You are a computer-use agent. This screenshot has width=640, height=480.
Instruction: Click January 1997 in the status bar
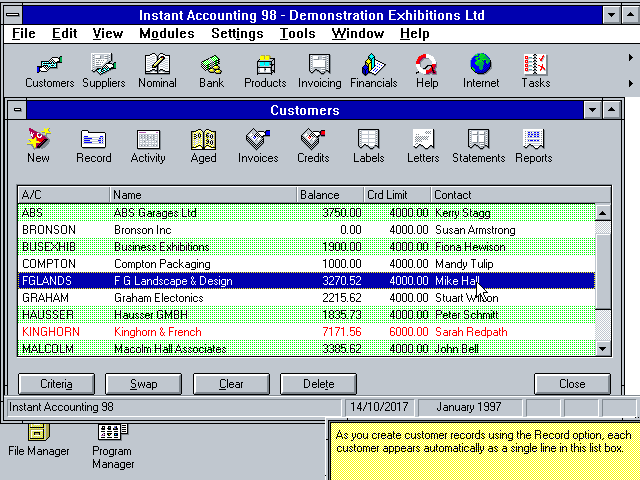(x=469, y=407)
